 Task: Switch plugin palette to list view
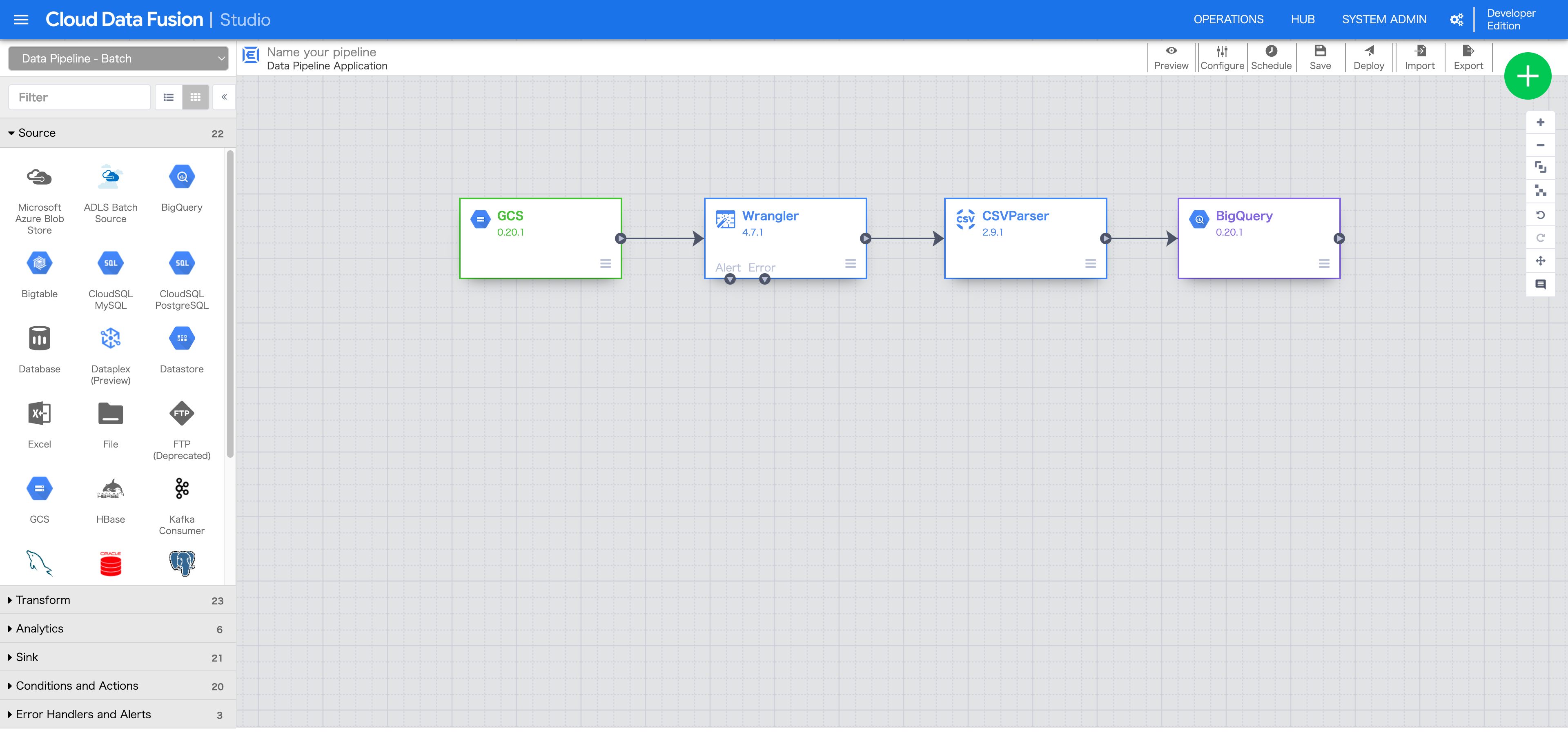point(169,97)
